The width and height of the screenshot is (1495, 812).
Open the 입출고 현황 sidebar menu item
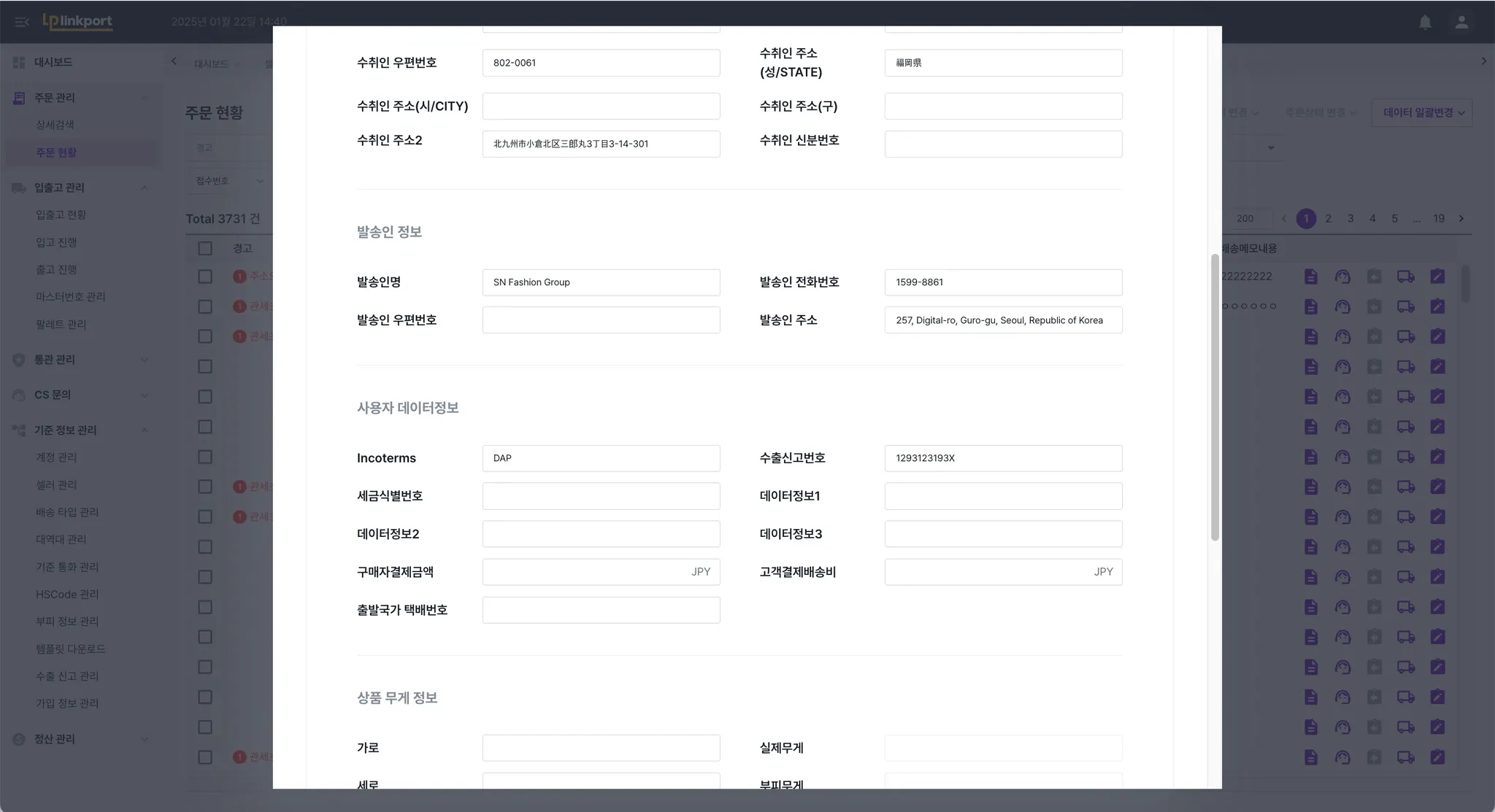coord(61,215)
